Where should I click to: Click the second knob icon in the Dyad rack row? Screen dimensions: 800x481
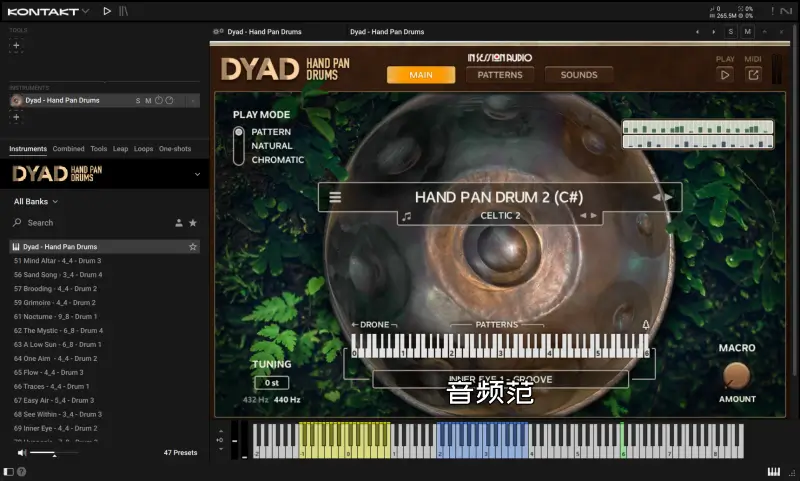point(169,100)
